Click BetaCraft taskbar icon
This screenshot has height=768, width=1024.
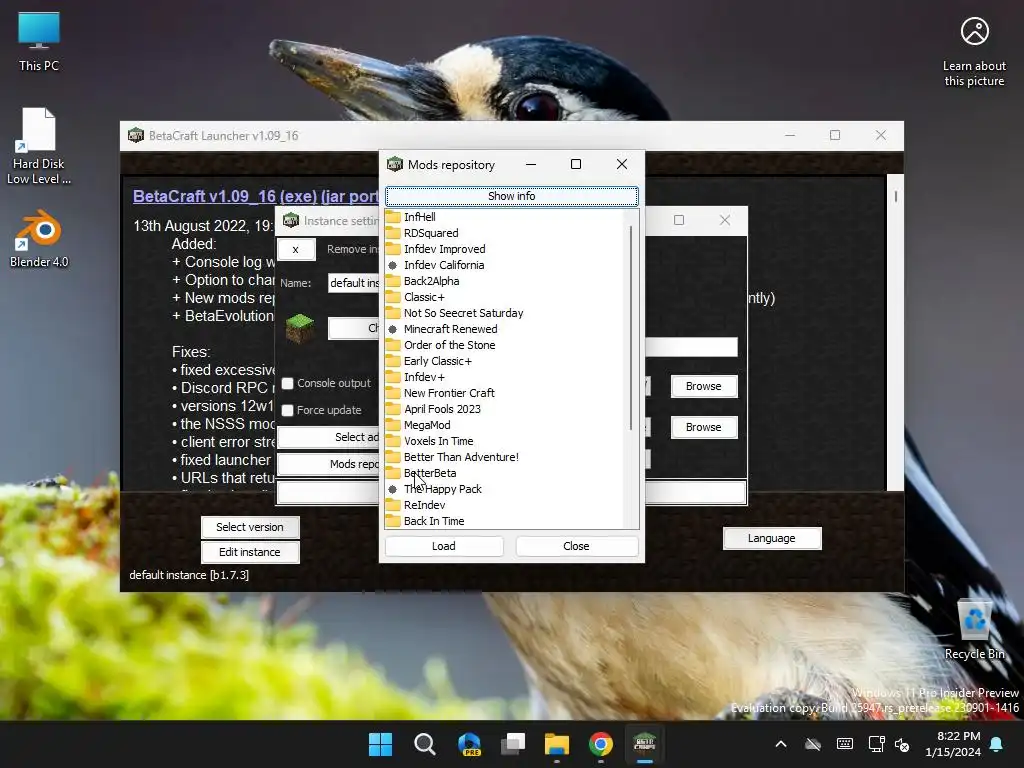tap(645, 744)
